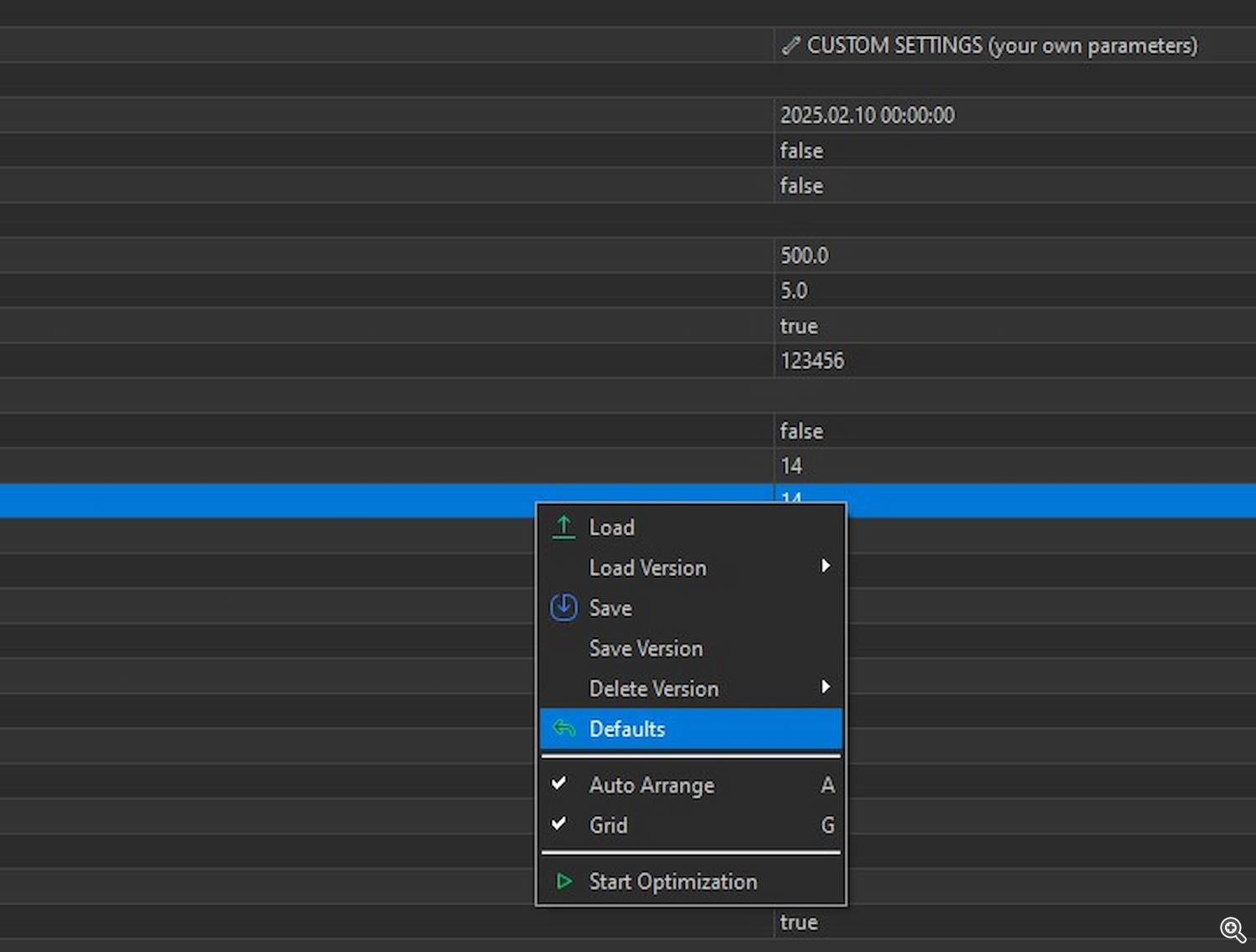Select Defaults in the context menu
The image size is (1256, 952).
(x=627, y=728)
